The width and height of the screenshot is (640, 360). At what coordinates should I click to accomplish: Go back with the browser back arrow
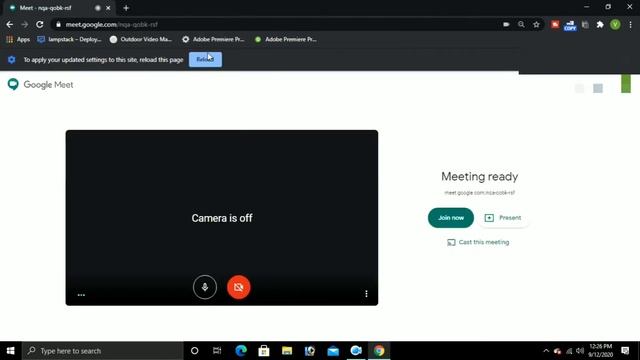pyautogui.click(x=9, y=24)
